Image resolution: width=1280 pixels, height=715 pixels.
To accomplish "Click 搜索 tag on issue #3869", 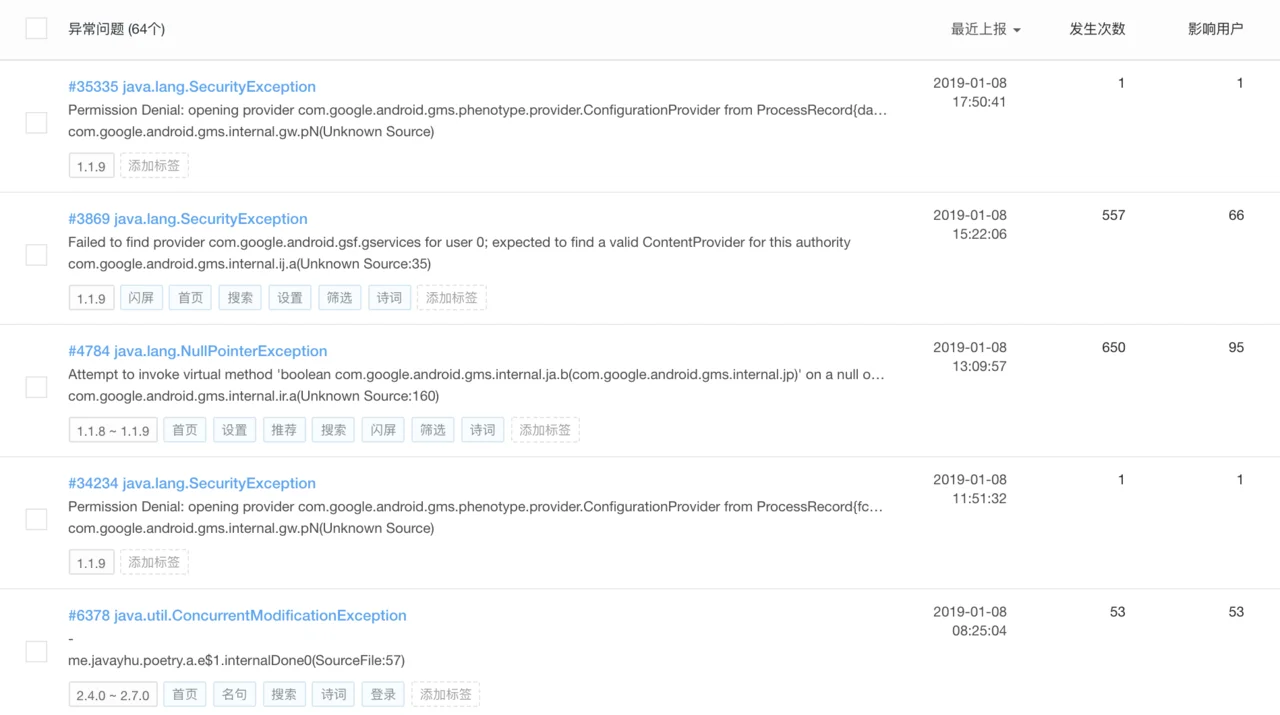I will [x=240, y=298].
